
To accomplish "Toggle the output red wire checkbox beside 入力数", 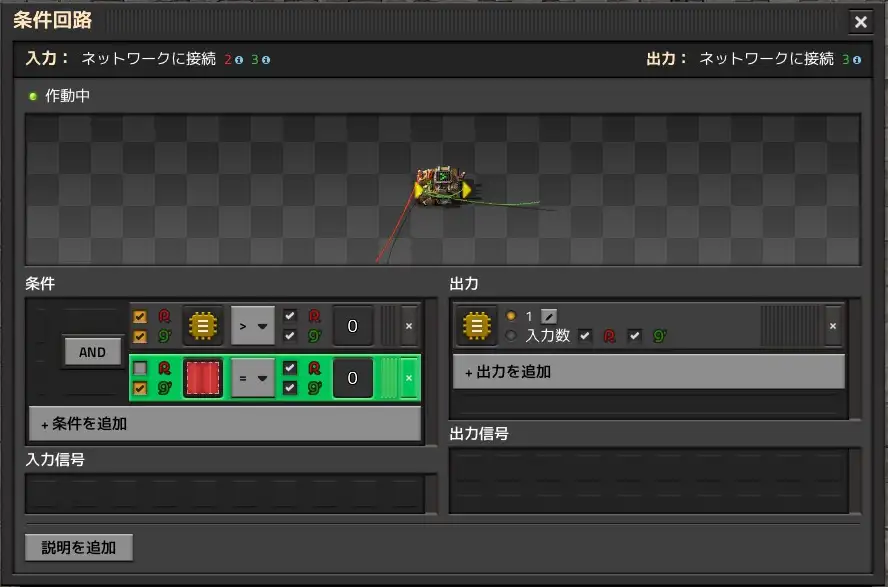I will [585, 336].
